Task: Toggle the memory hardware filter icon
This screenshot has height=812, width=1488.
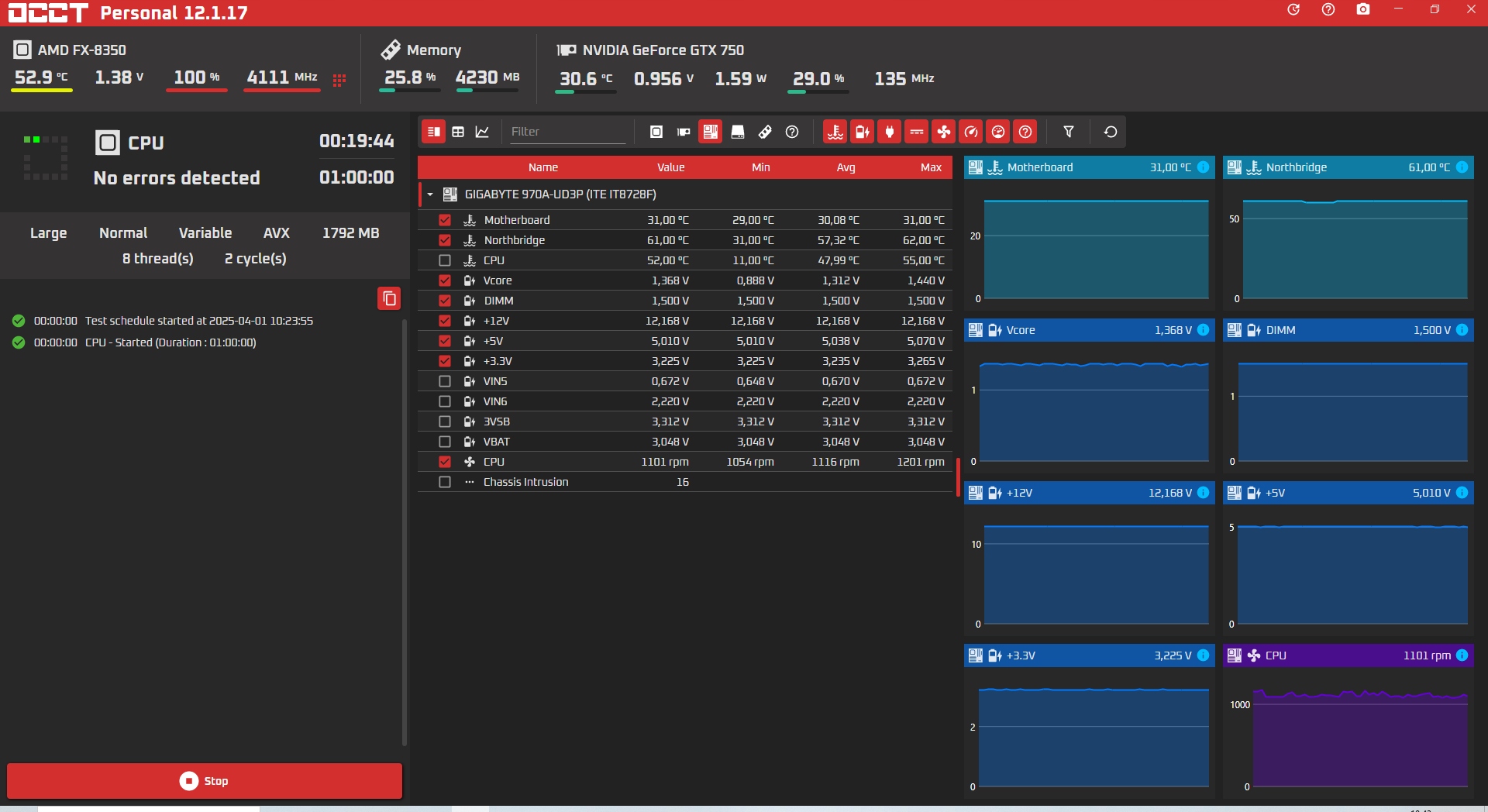Action: coord(765,132)
